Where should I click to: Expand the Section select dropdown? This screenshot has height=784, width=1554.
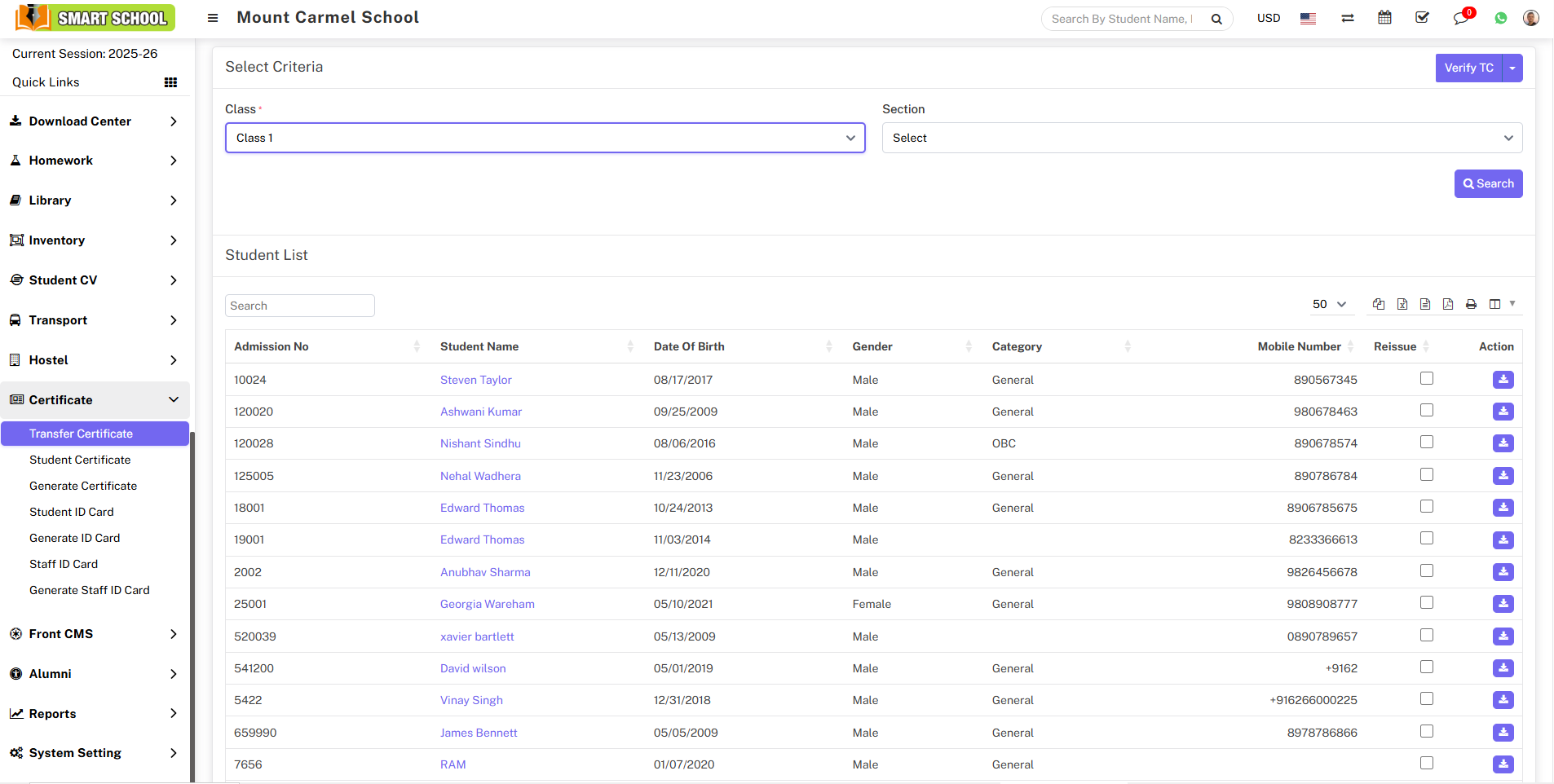pos(1202,138)
